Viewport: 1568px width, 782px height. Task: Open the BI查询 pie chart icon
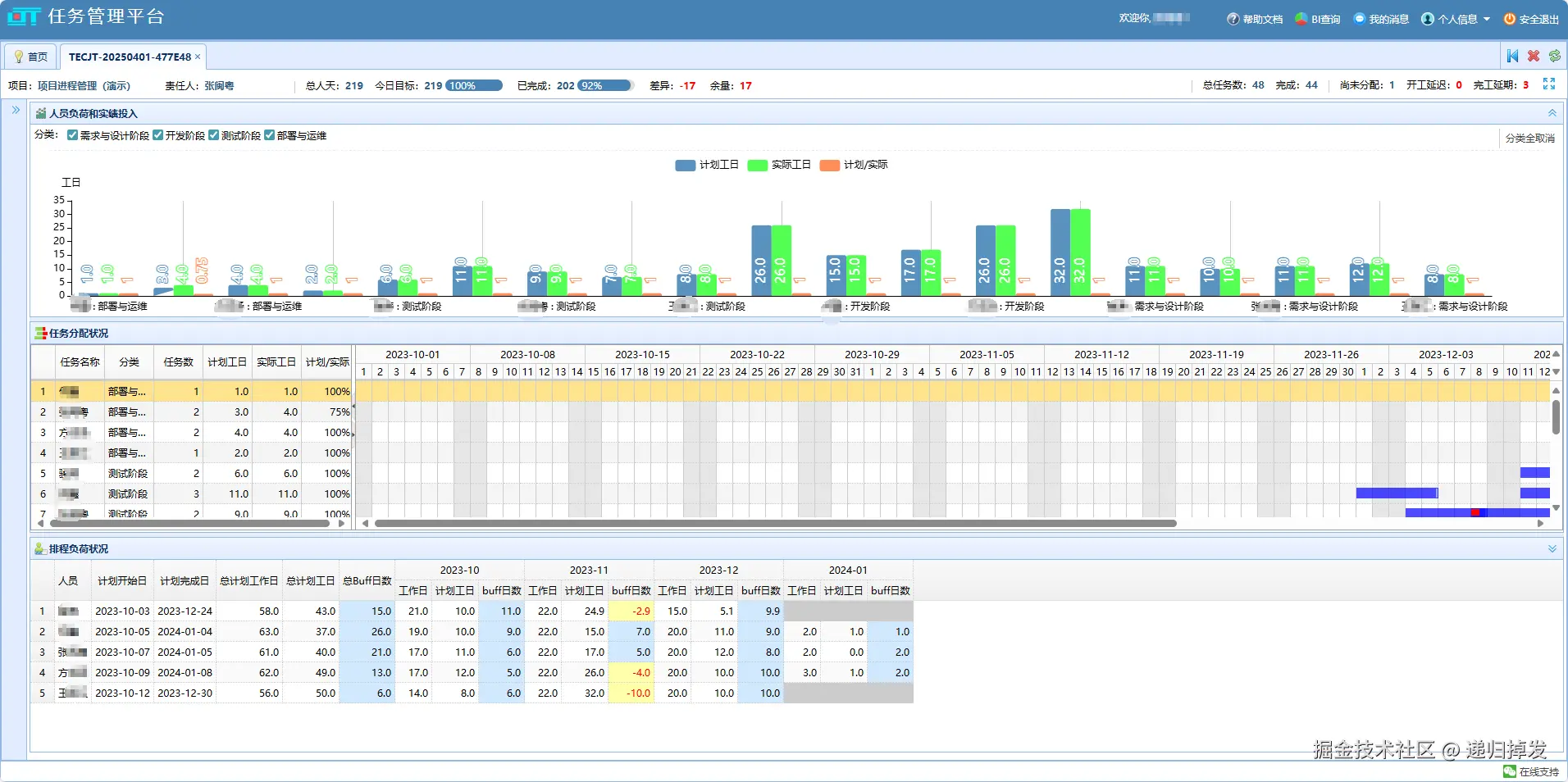pos(1301,19)
